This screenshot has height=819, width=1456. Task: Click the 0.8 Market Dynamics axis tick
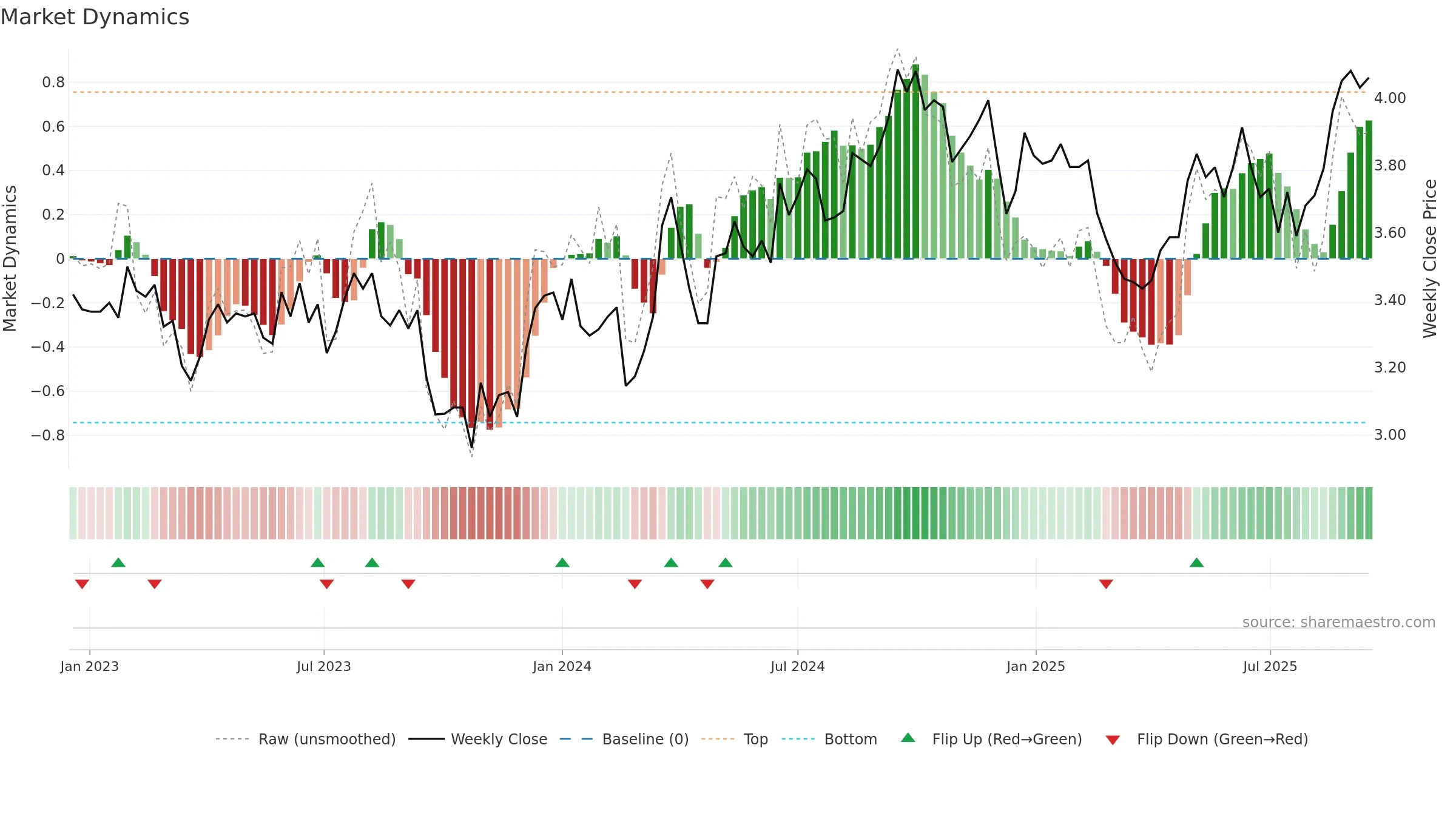(53, 83)
